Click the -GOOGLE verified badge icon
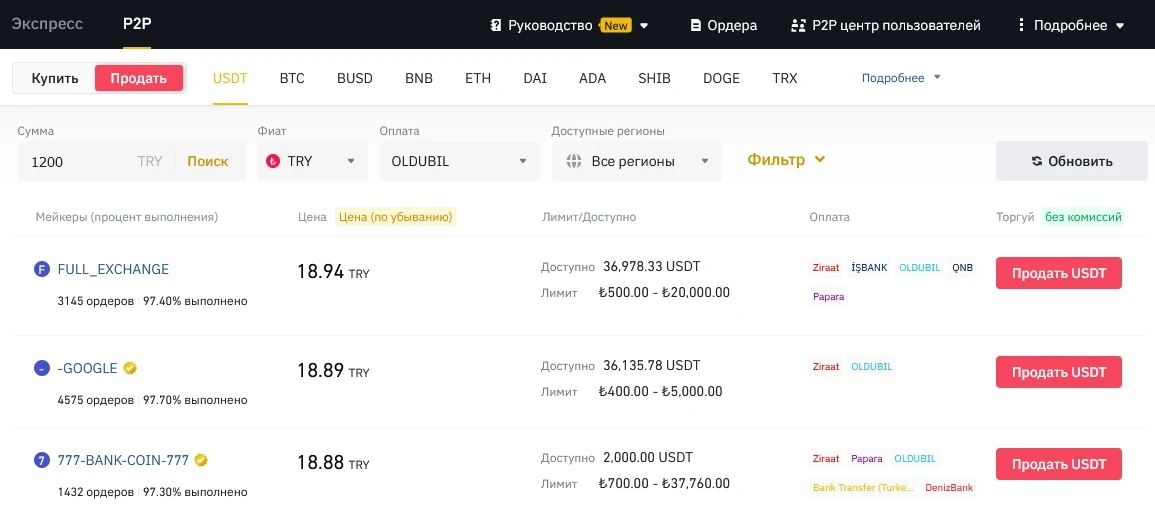 pyautogui.click(x=130, y=367)
